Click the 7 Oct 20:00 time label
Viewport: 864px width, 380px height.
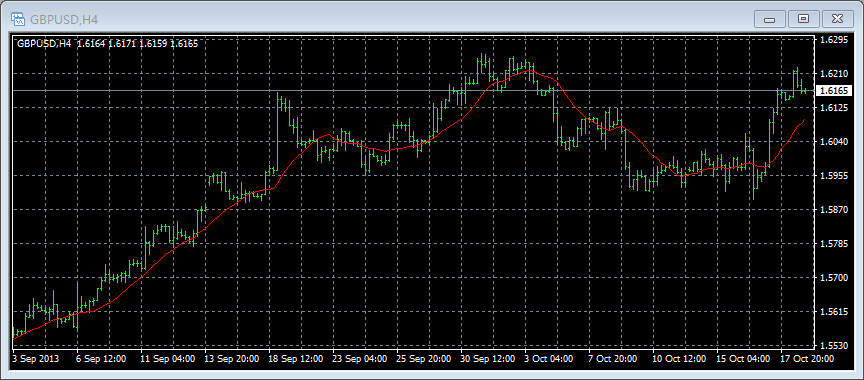[613, 359]
